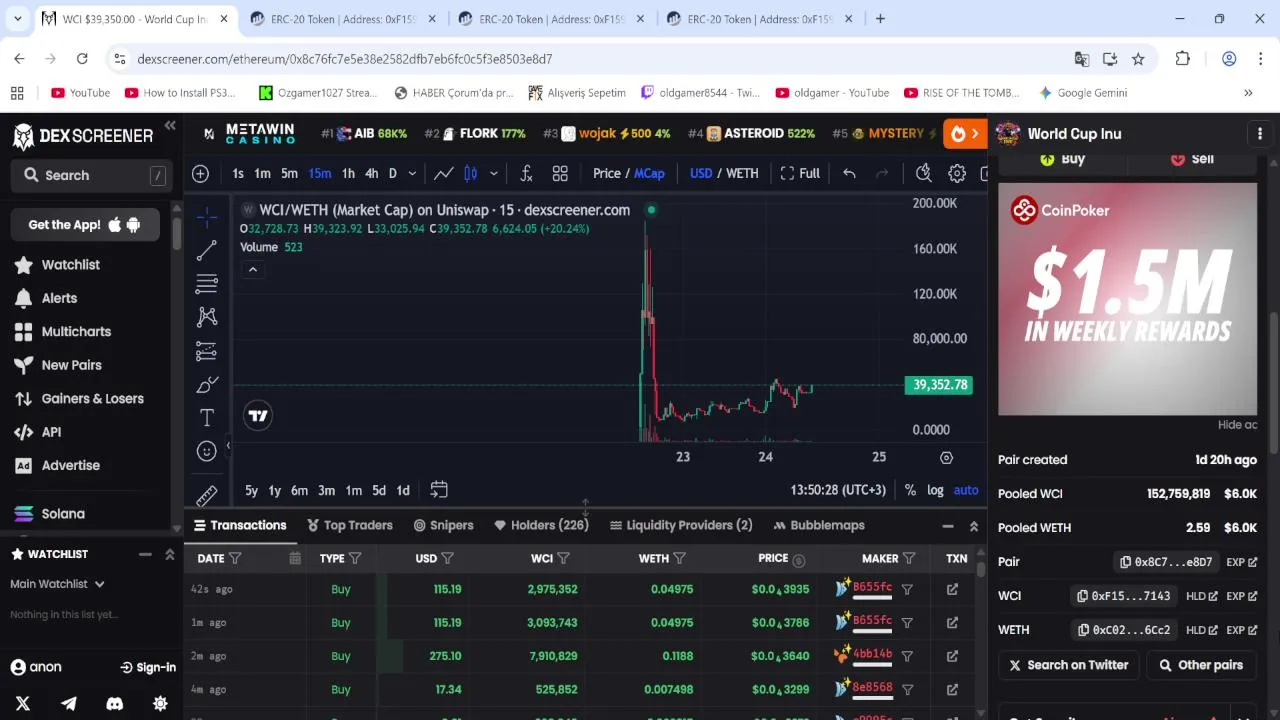This screenshot has width=1280, height=720.
Task: Toggle the percent scale mode
Action: pos(910,490)
